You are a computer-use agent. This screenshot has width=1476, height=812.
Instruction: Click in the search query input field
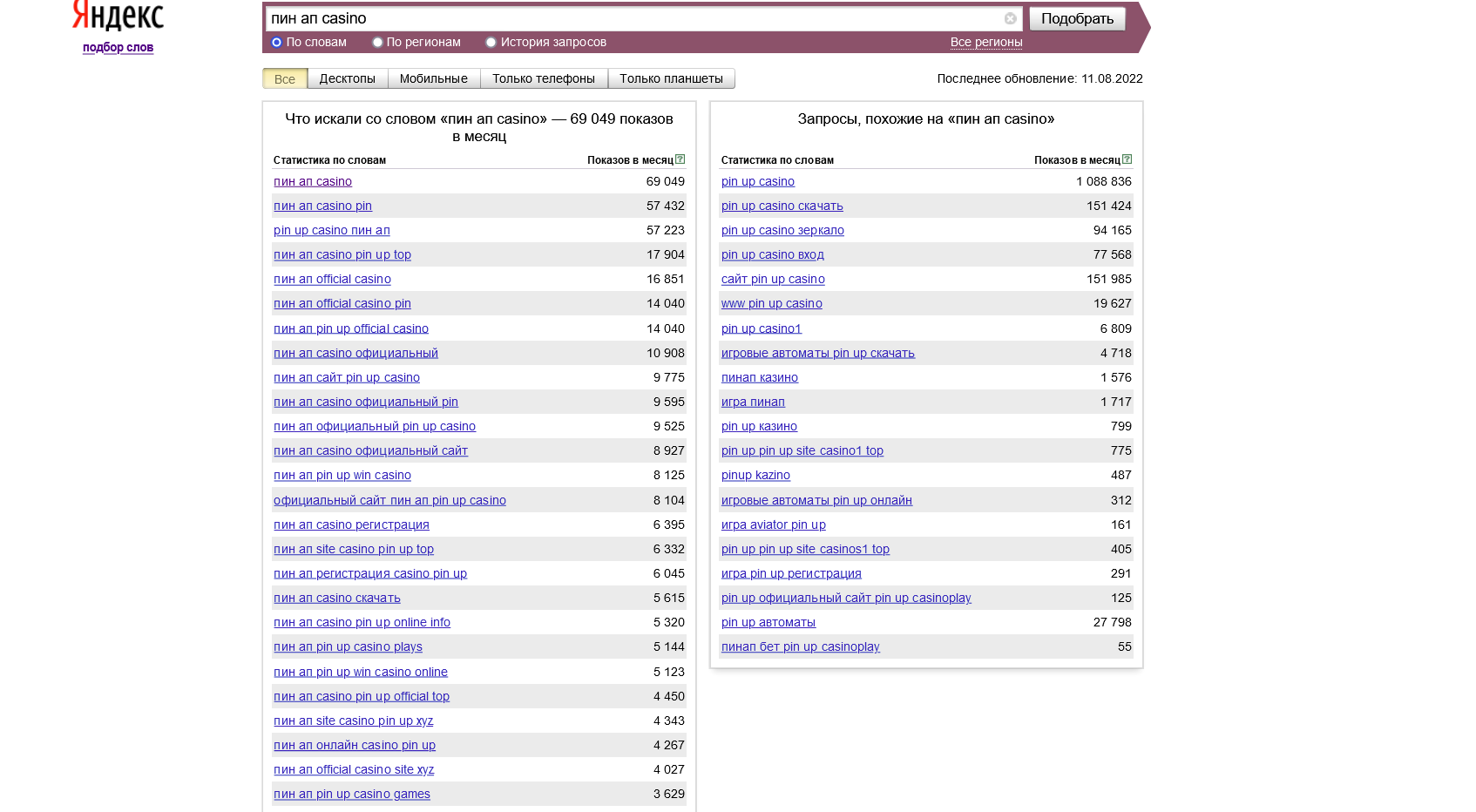tap(633, 18)
